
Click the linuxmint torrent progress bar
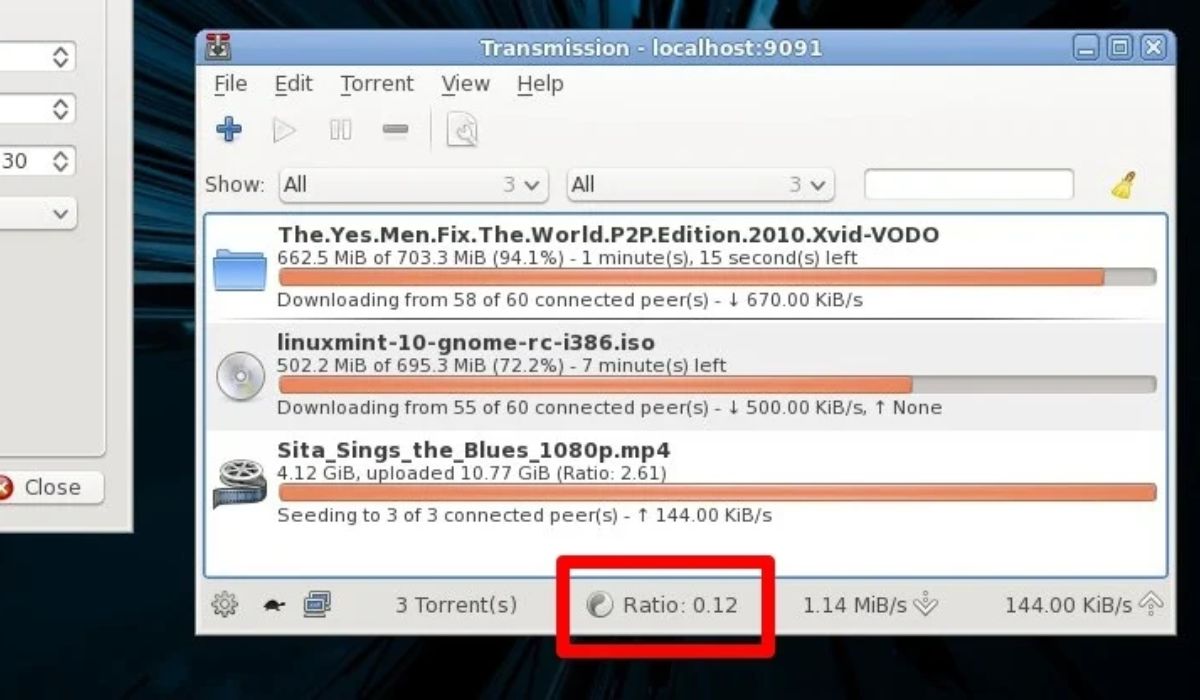[717, 385]
